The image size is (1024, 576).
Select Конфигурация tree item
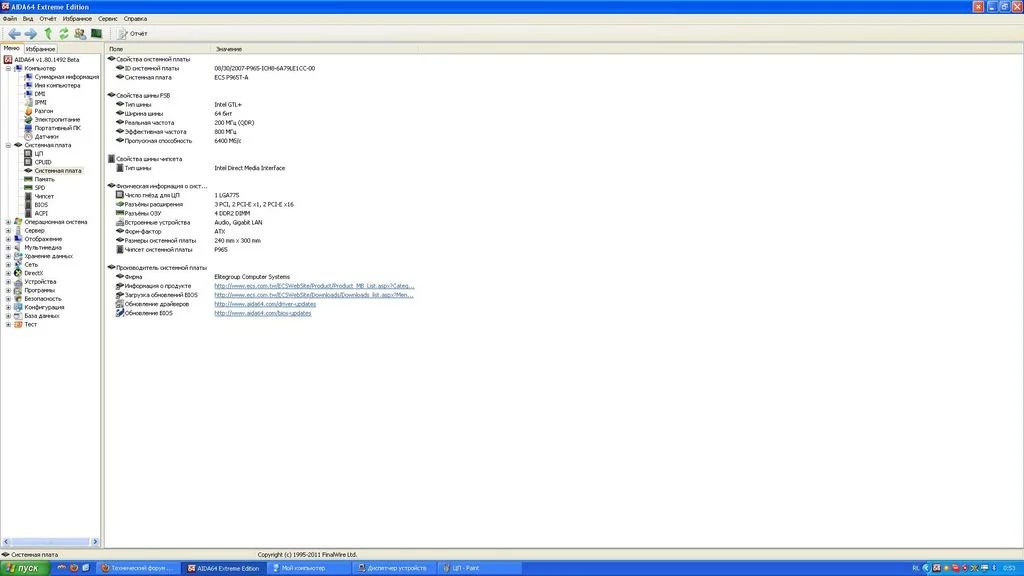click(x=44, y=307)
